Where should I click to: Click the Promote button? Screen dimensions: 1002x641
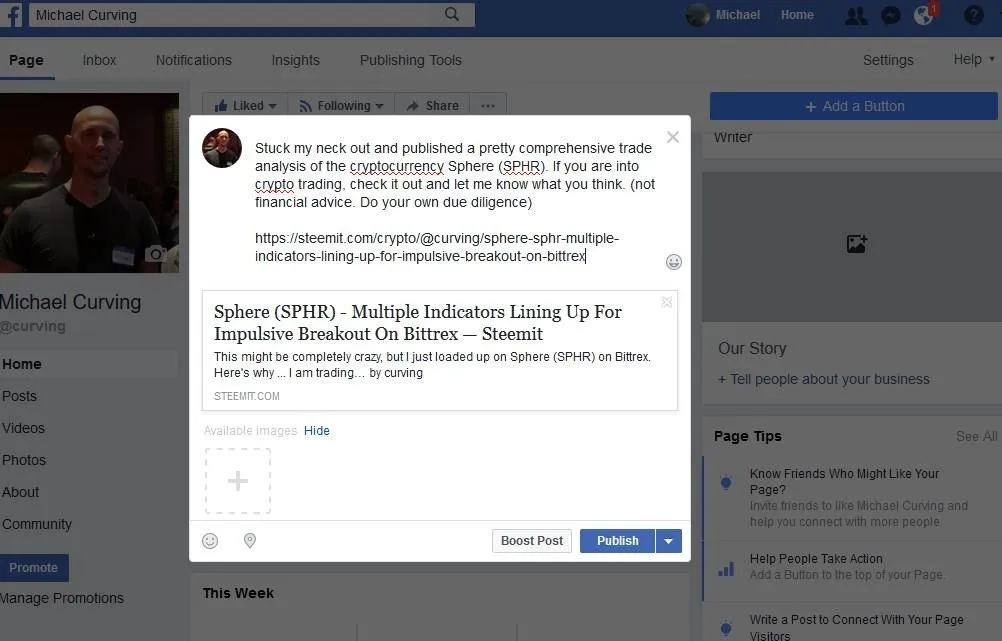coord(33,568)
